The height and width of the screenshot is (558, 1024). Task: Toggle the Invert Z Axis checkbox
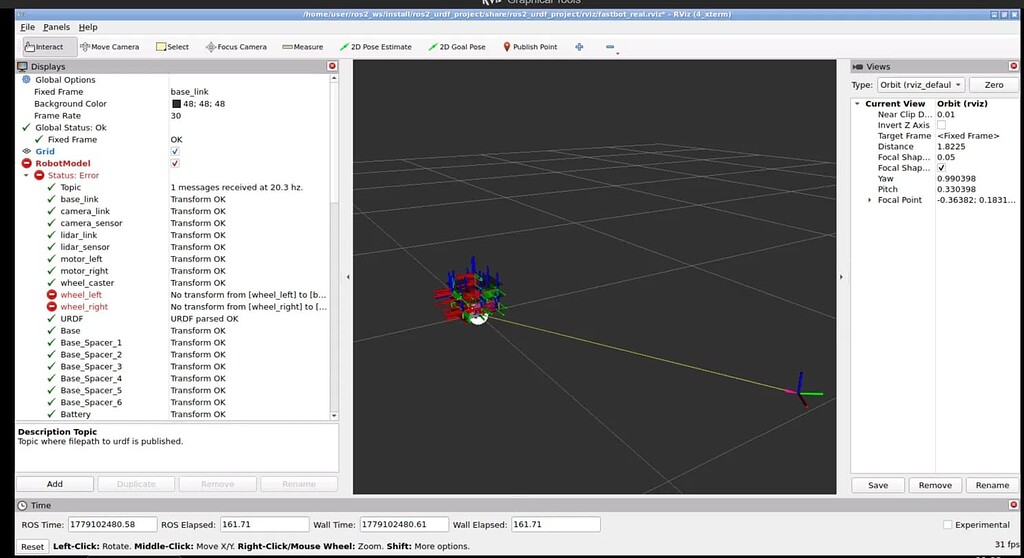pos(941,125)
